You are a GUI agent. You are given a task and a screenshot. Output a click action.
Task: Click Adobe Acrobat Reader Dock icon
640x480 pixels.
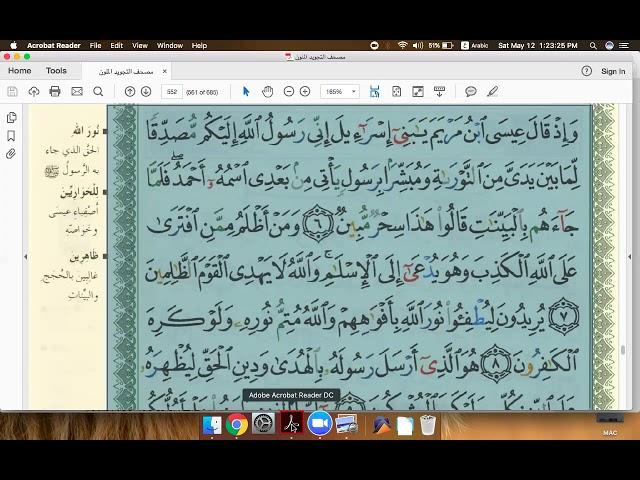tap(291, 424)
